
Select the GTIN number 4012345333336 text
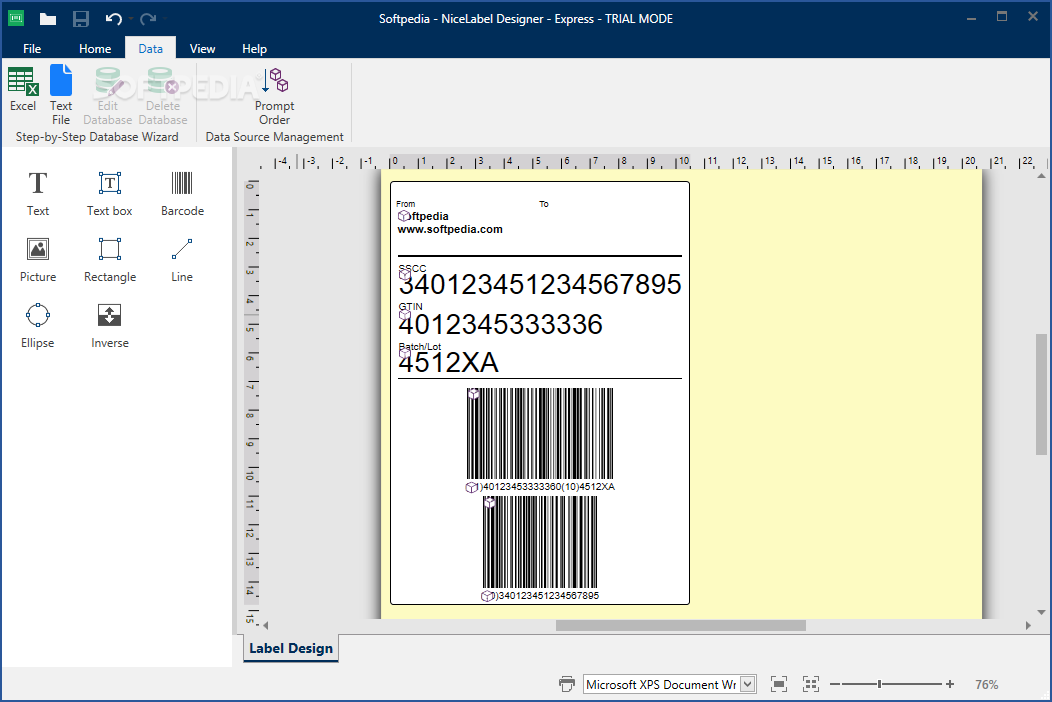(501, 325)
